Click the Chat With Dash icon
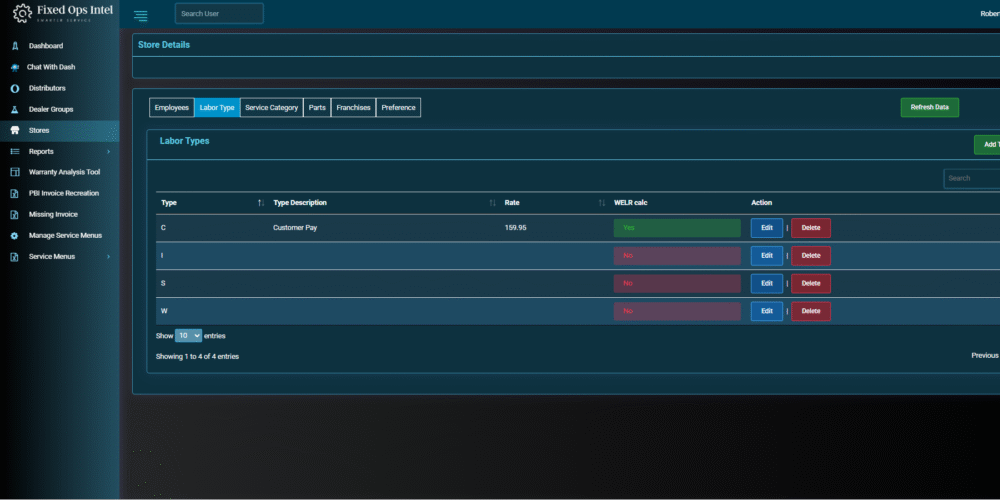Image resolution: width=1000 pixels, height=500 pixels. [x=15, y=67]
